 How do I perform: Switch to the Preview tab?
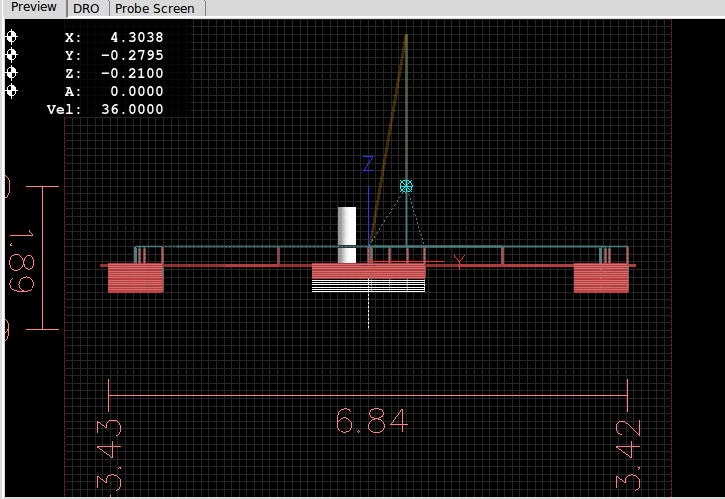pyautogui.click(x=34, y=7)
